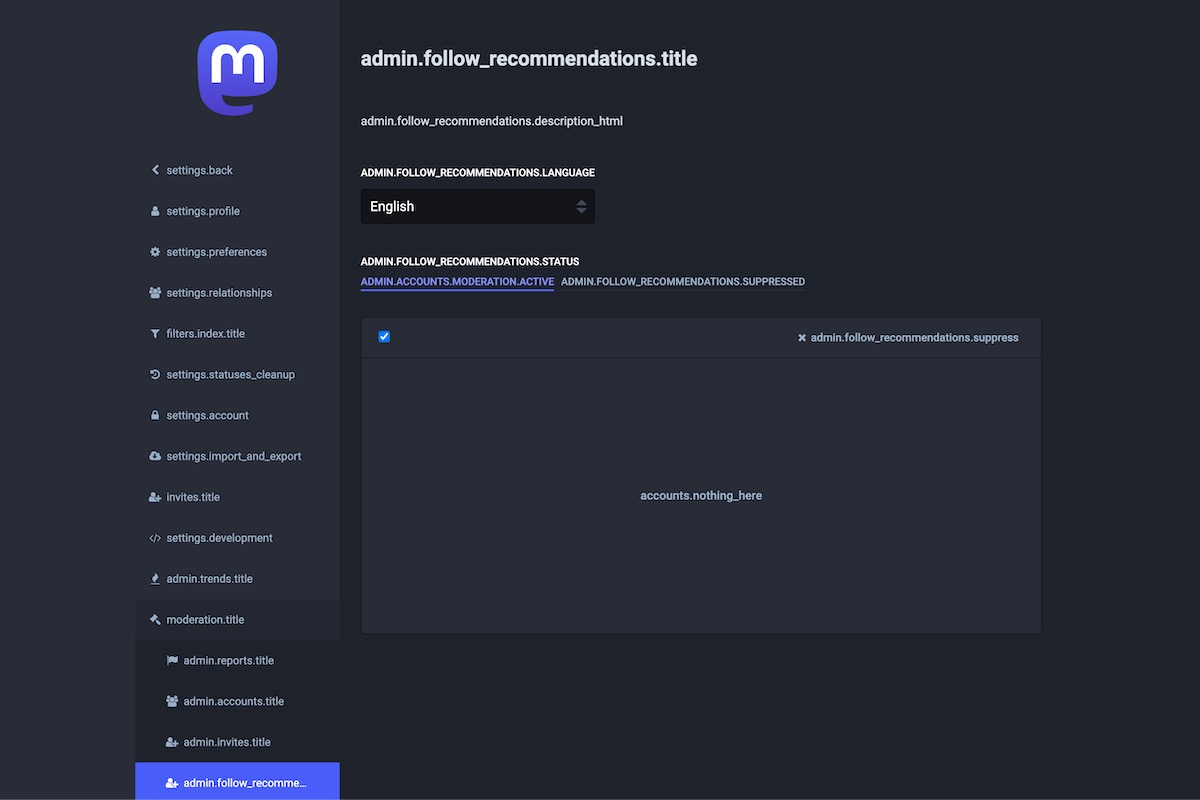Click the settings.back chevron icon

point(155,170)
